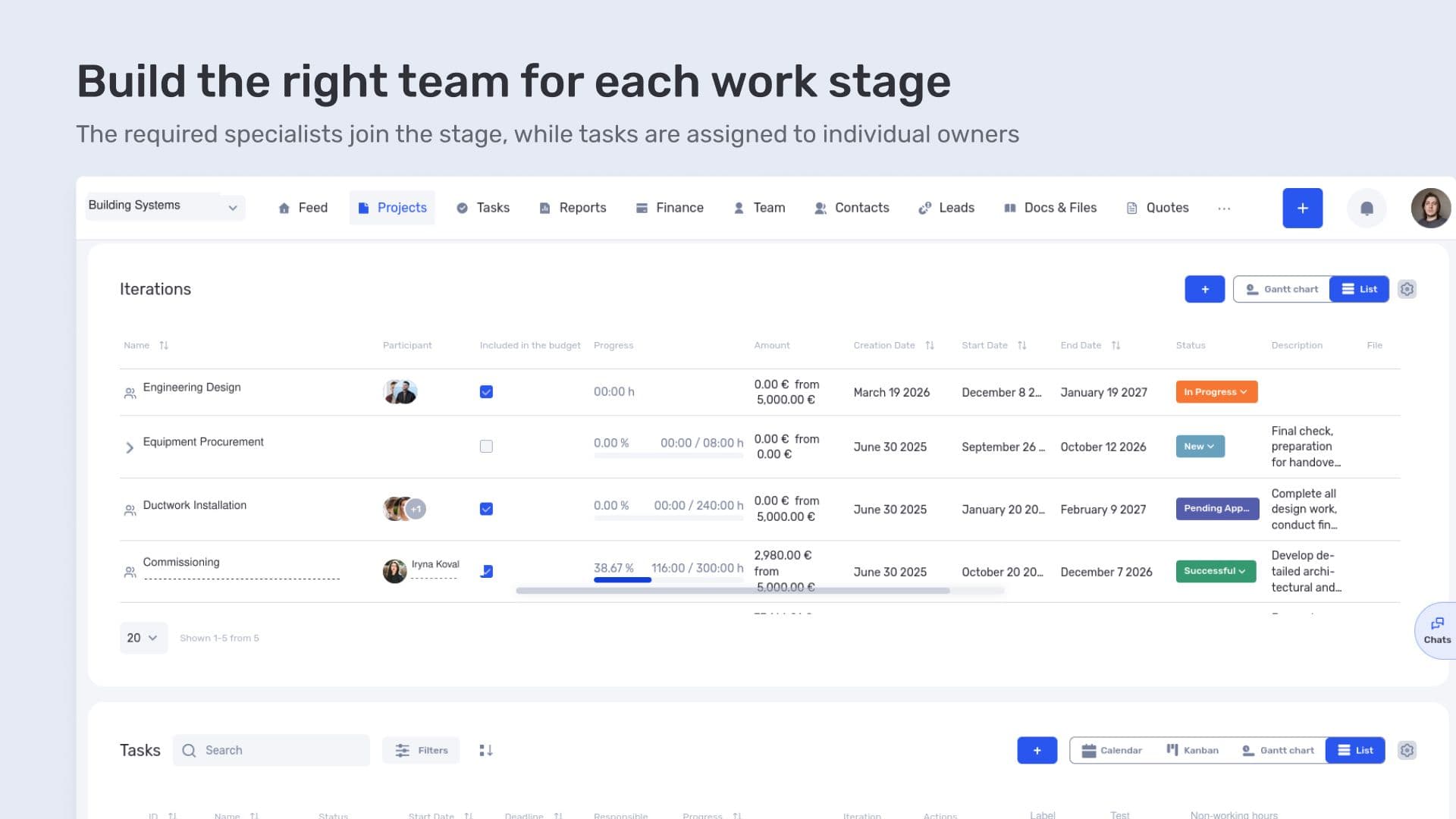Open the Finance tab
This screenshot has width=1456, height=819.
coord(670,208)
